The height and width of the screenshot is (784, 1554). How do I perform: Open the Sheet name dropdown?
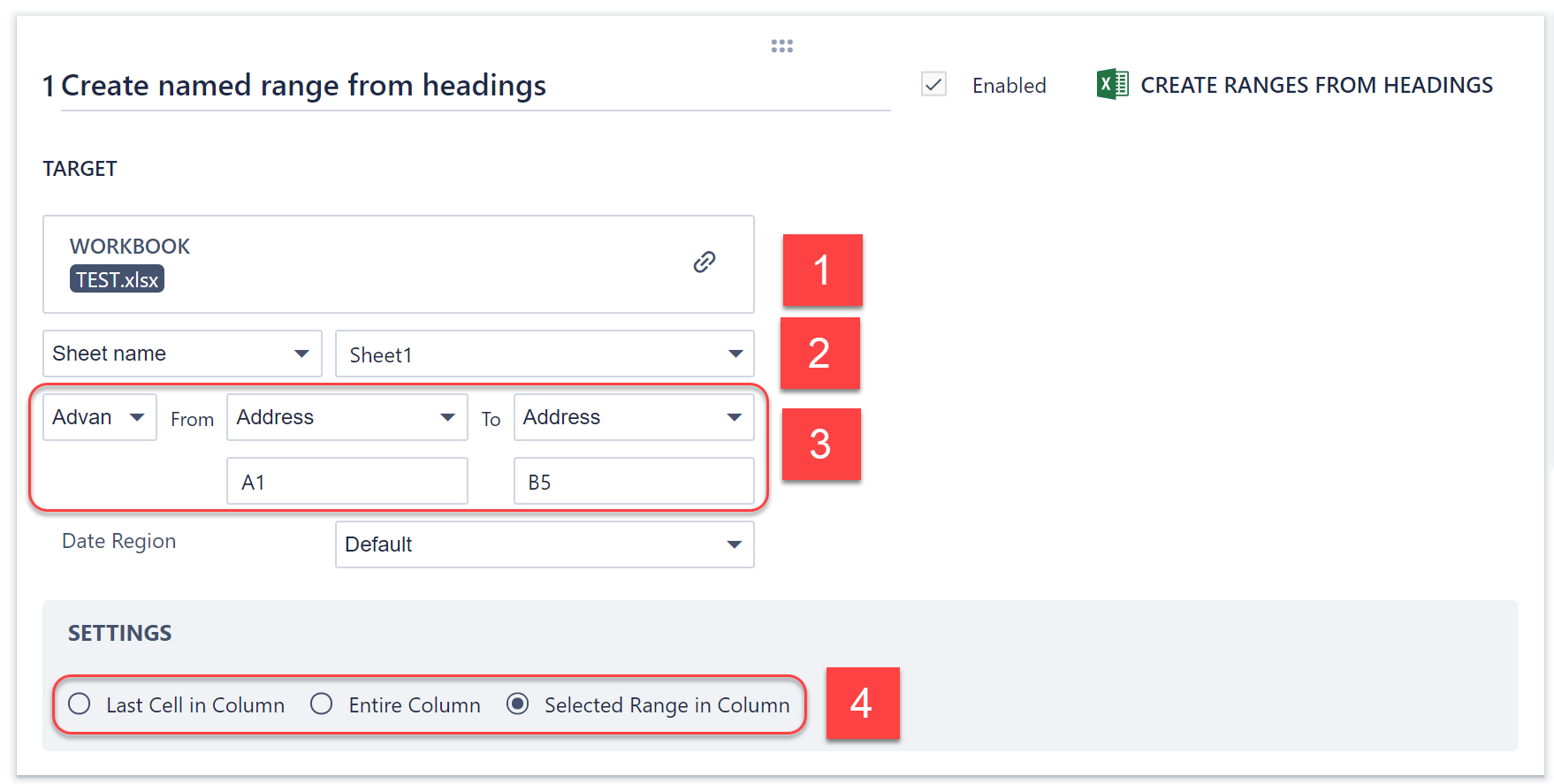(x=182, y=354)
